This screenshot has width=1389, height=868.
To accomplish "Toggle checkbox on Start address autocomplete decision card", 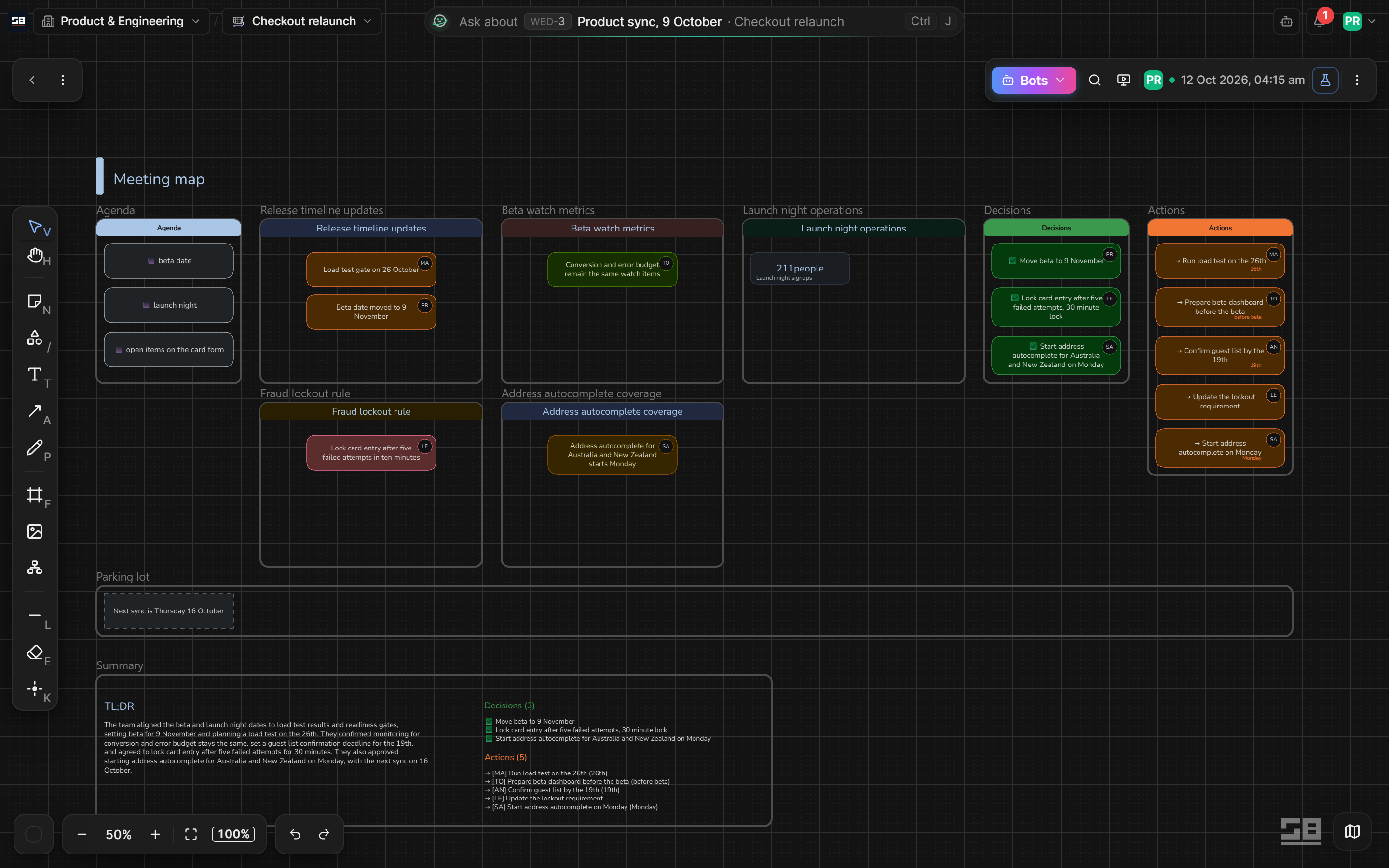I will point(1033,346).
